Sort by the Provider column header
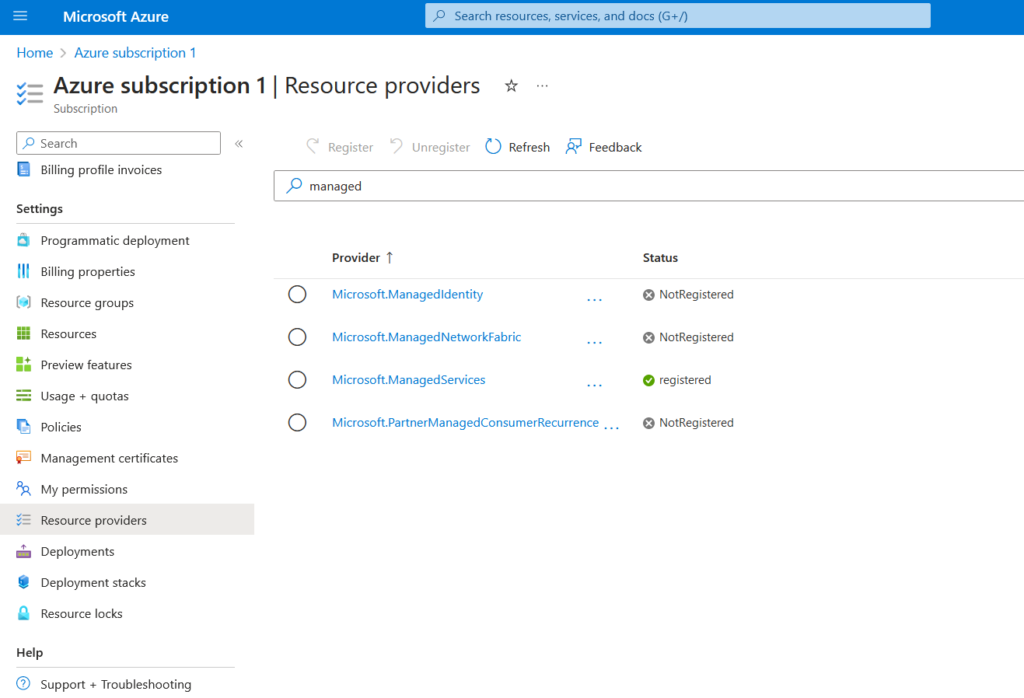1024x698 pixels. pos(362,258)
